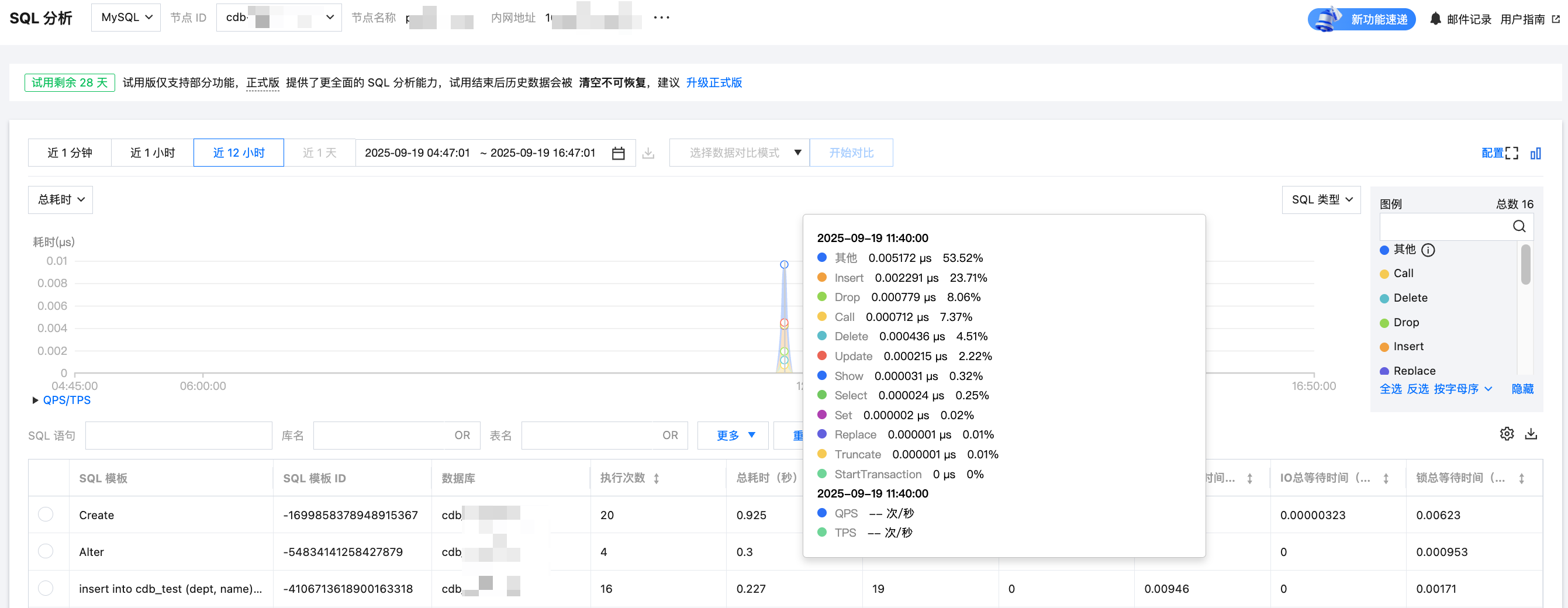Viewport: 1568px width, 608px height.
Task: Switch to 近 1 小时 time range
Action: (x=152, y=153)
